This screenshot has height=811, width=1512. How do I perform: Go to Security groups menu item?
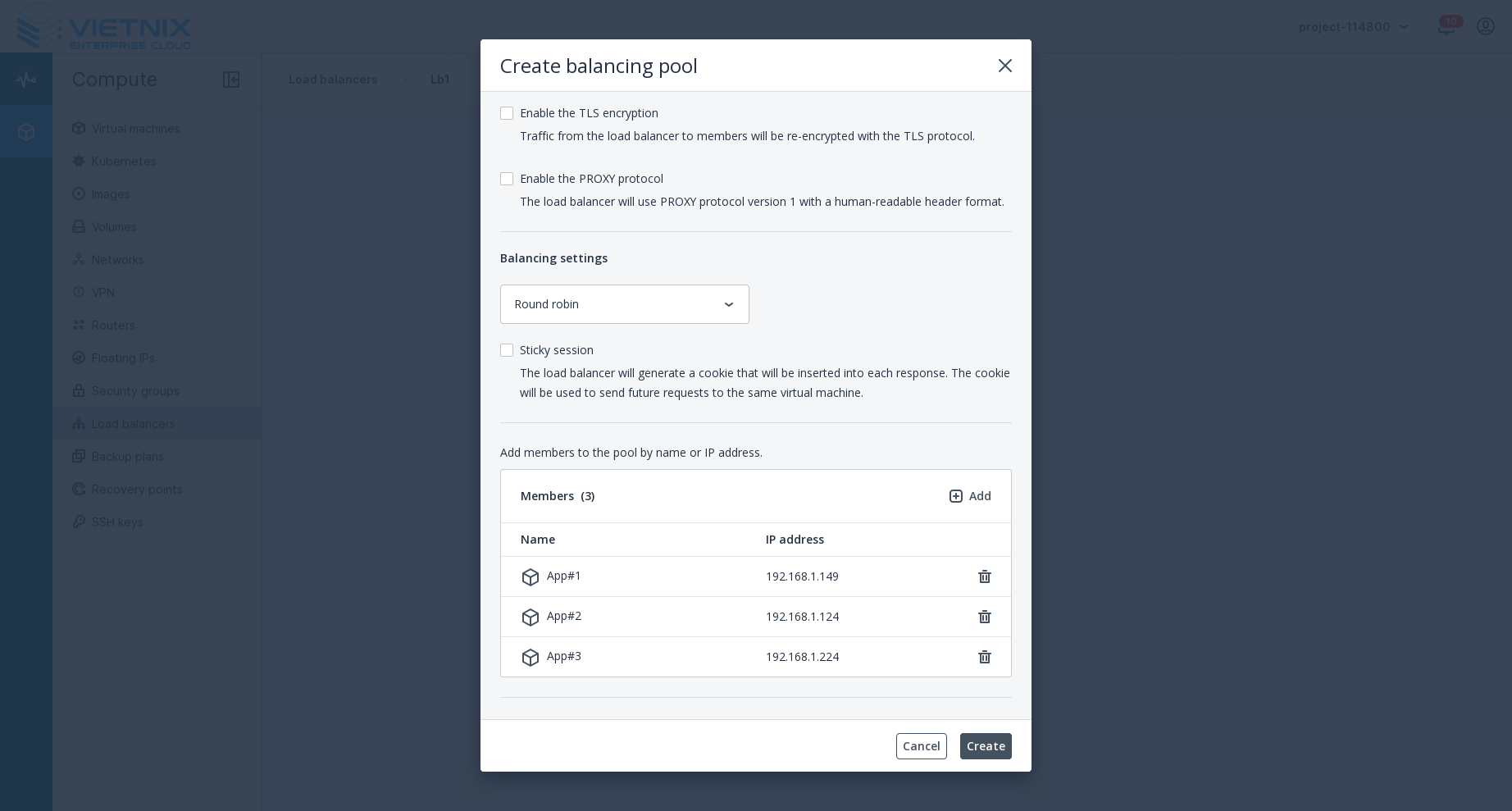[x=135, y=391]
